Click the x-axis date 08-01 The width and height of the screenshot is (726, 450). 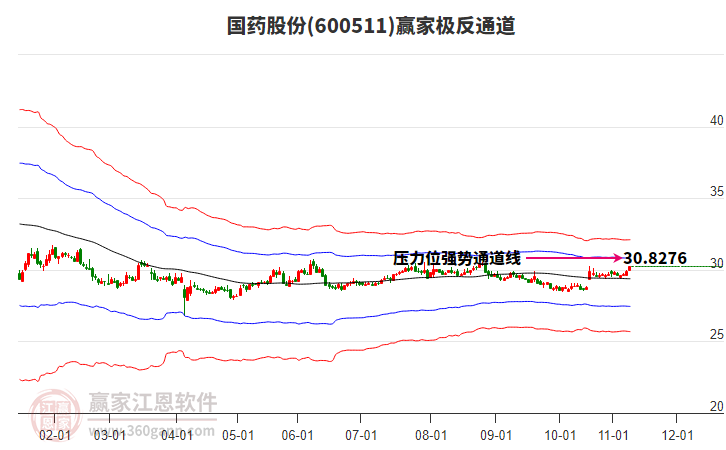[x=431, y=435]
